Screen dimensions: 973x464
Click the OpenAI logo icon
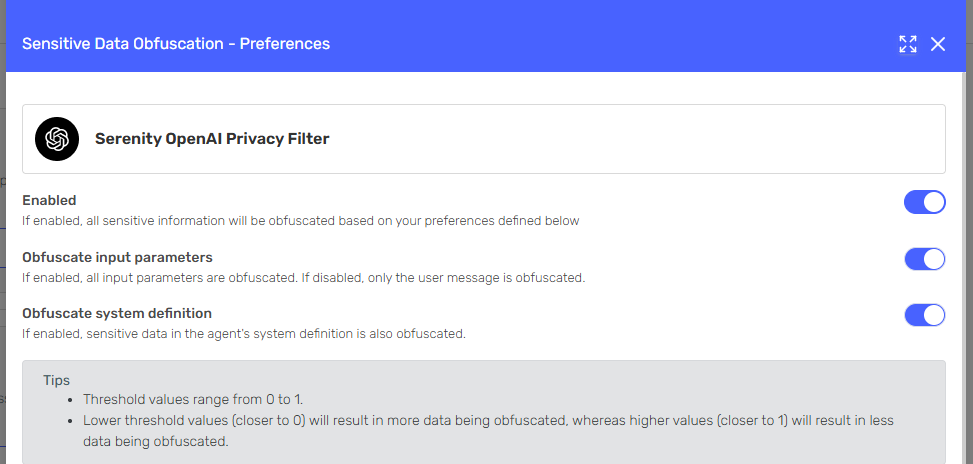(x=57, y=139)
